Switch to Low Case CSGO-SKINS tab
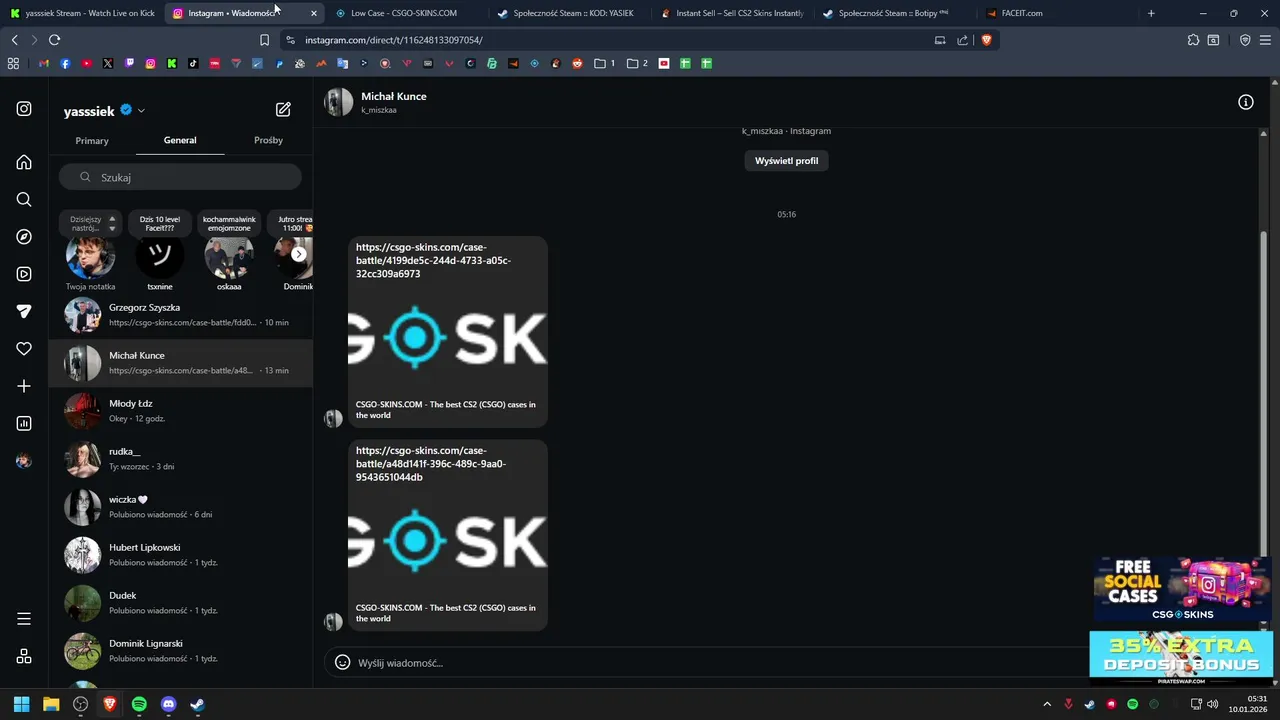This screenshot has width=1280, height=720. pyautogui.click(x=404, y=13)
